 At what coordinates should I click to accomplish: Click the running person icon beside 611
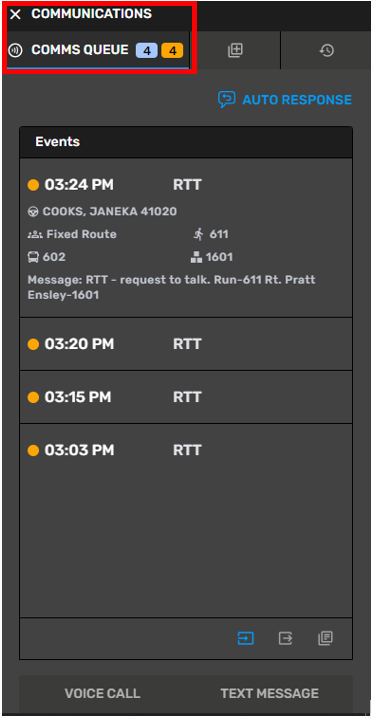pyautogui.click(x=198, y=234)
